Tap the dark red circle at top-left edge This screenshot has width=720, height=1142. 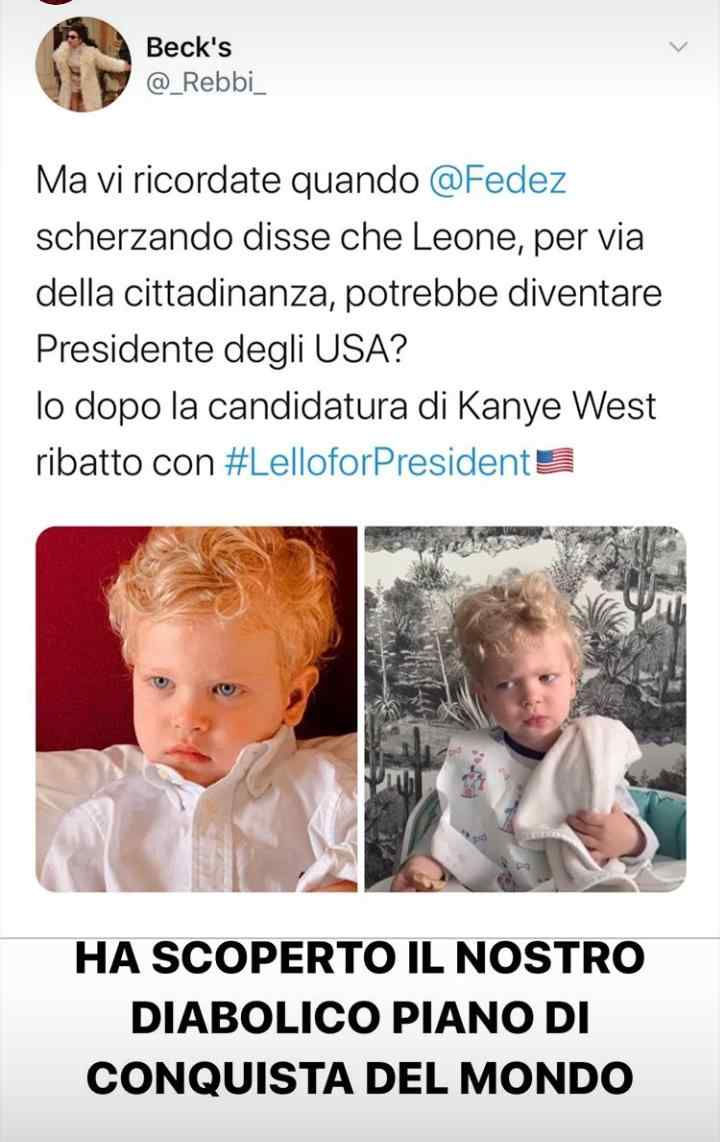(57, 2)
